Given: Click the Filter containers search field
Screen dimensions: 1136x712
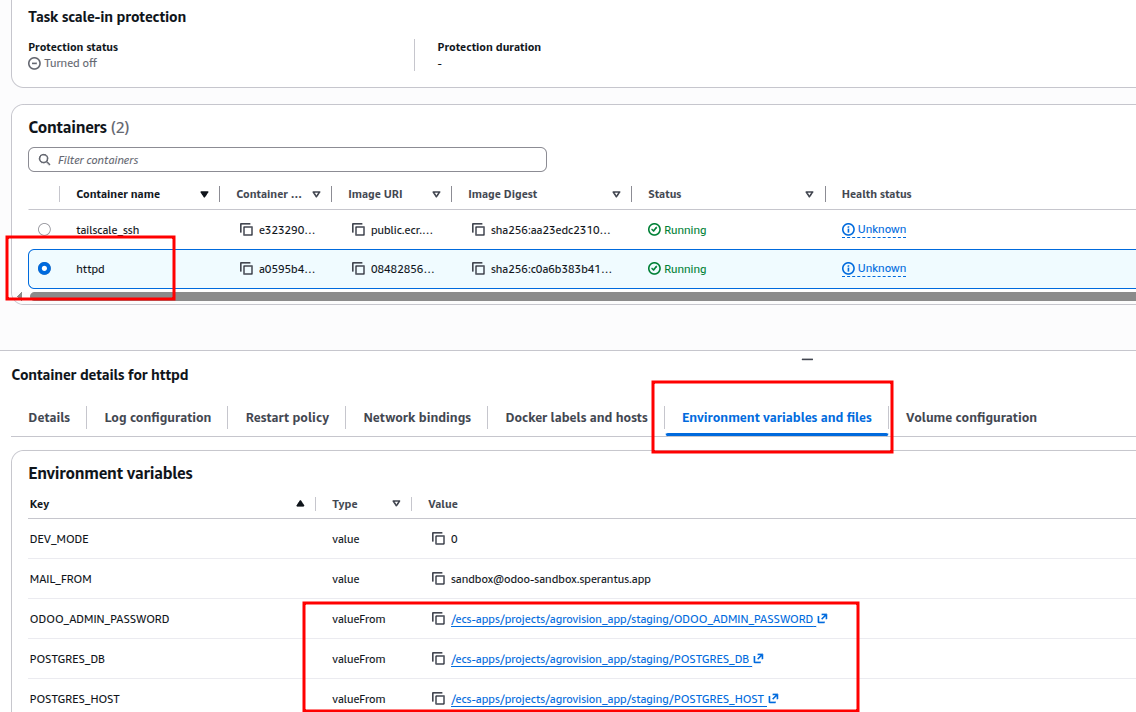Looking at the screenshot, I should coord(288,160).
